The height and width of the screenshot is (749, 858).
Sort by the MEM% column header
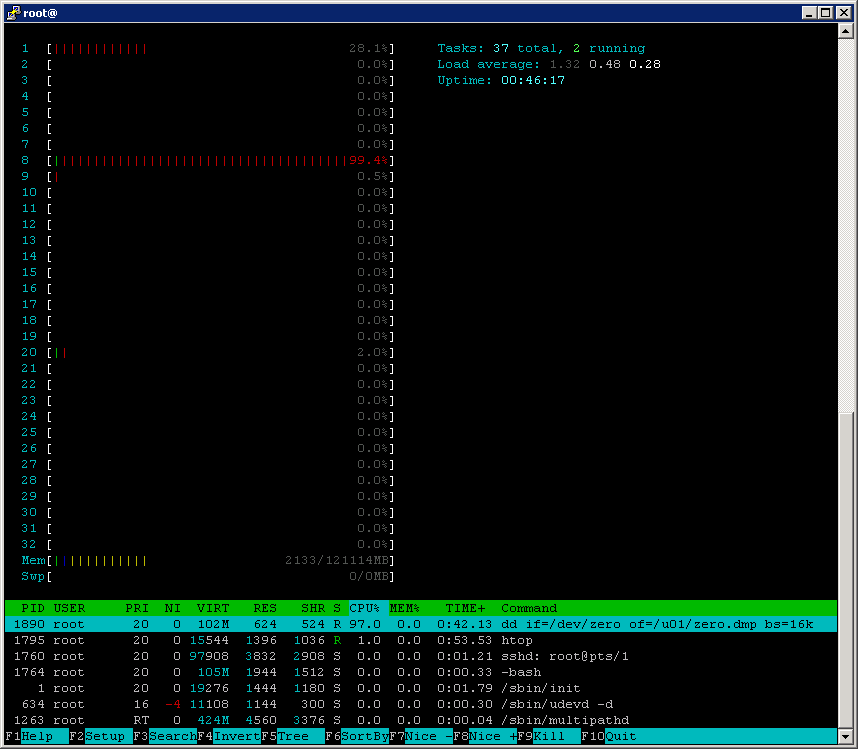[404, 608]
